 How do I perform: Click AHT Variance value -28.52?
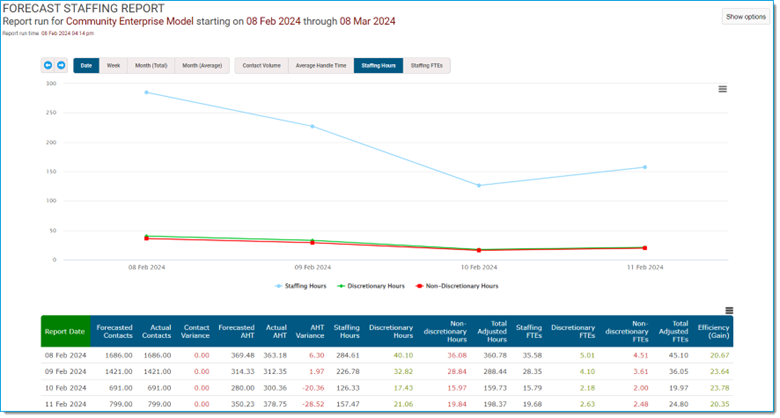click(x=313, y=404)
